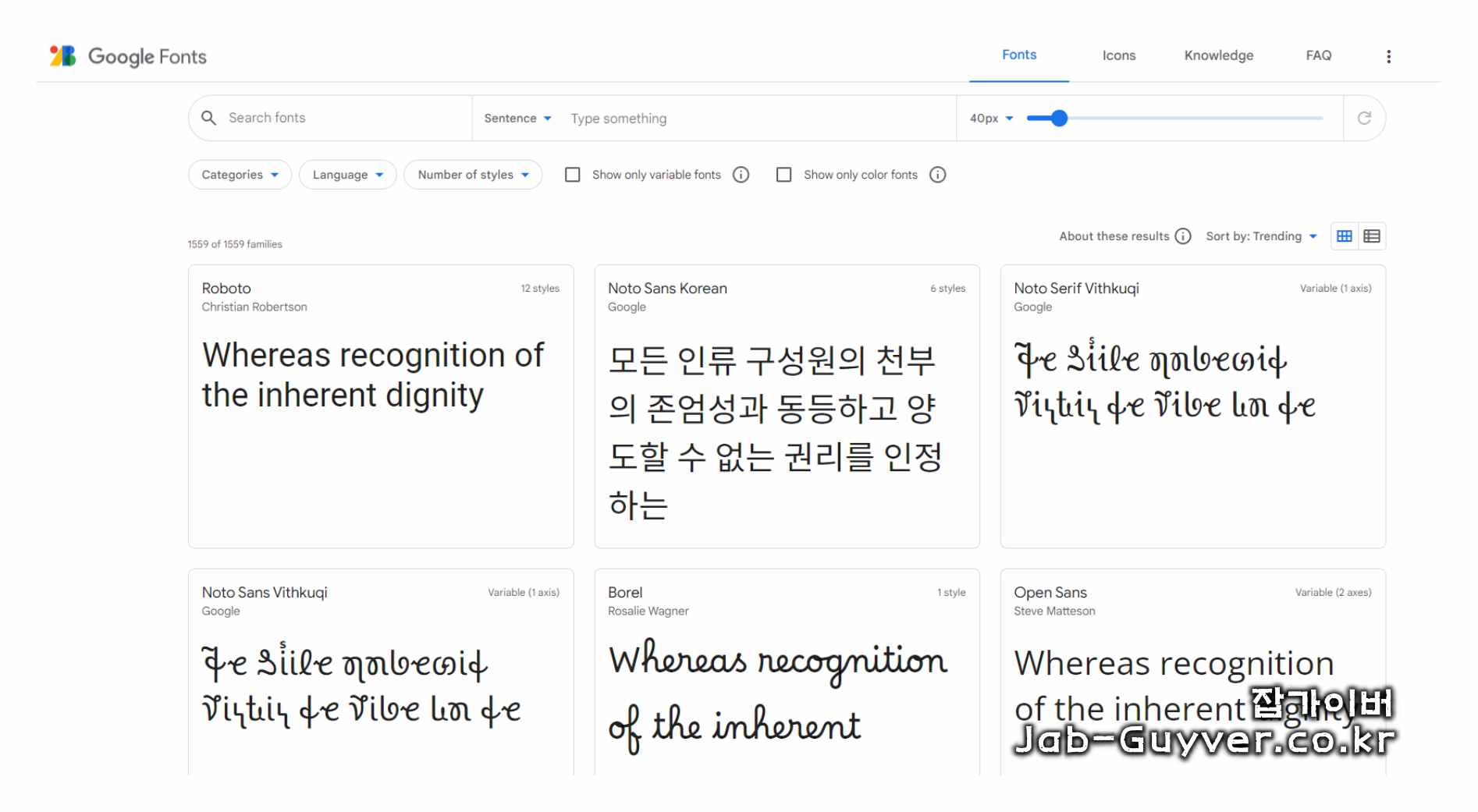Screen dimensions: 1478x812
Task: Open variable fonts info icon
Action: pos(741,175)
